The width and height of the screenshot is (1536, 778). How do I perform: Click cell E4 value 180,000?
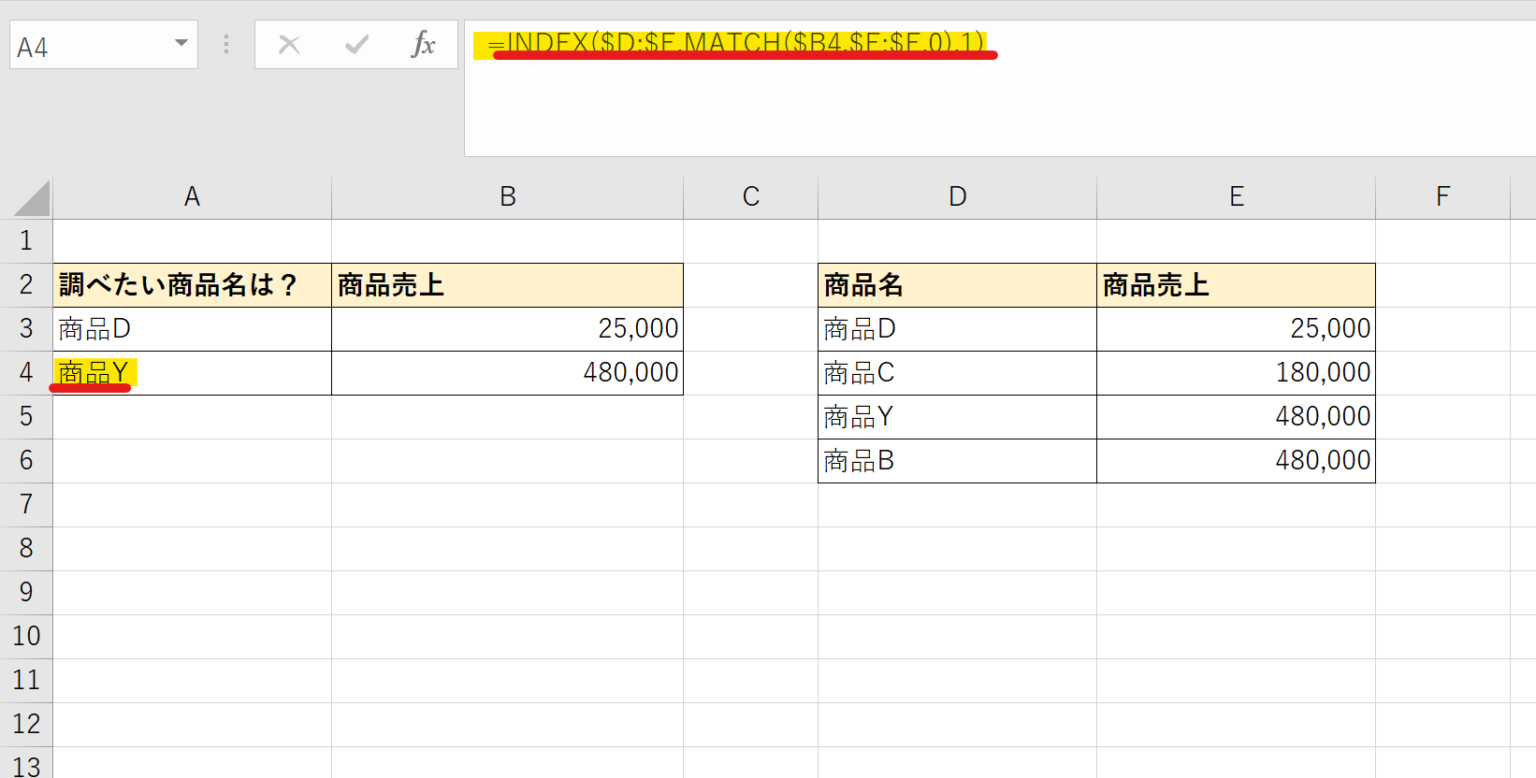(x=1236, y=373)
